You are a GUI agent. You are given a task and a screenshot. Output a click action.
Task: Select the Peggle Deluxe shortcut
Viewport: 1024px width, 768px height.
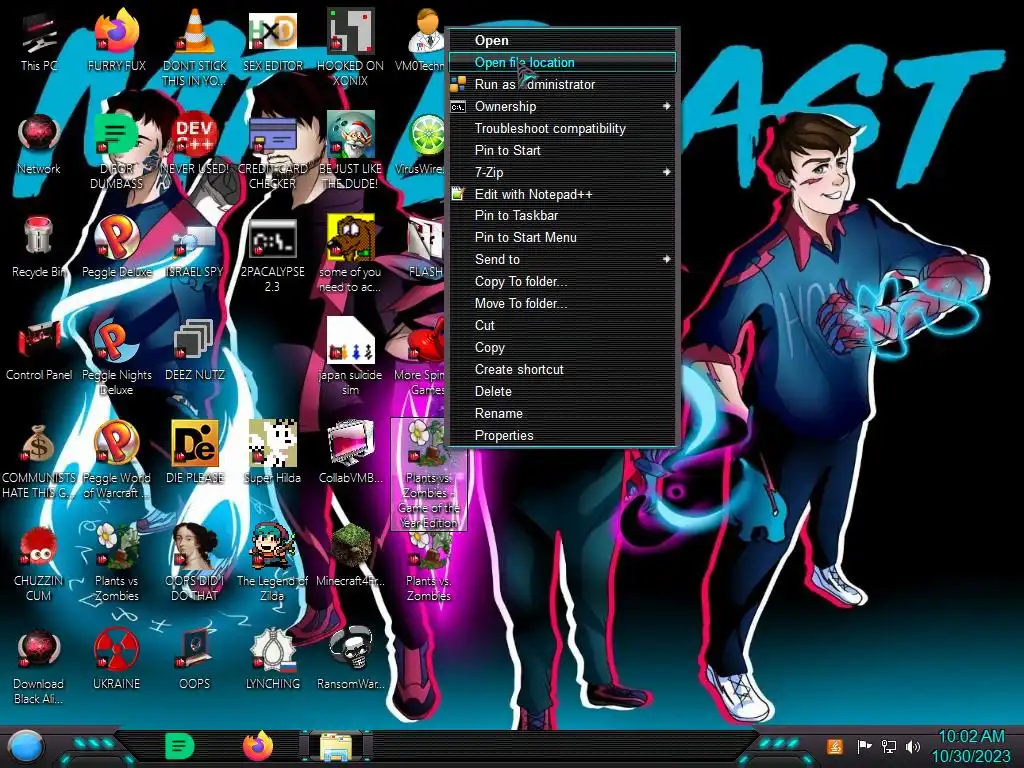pos(116,248)
